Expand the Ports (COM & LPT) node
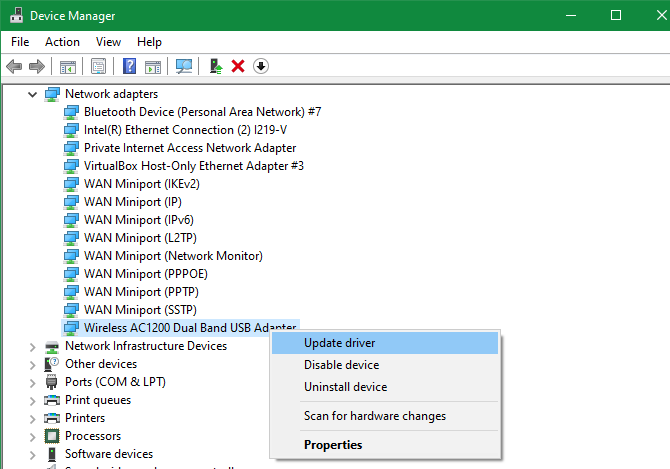Viewport: 670px width, 469px height. tap(32, 383)
